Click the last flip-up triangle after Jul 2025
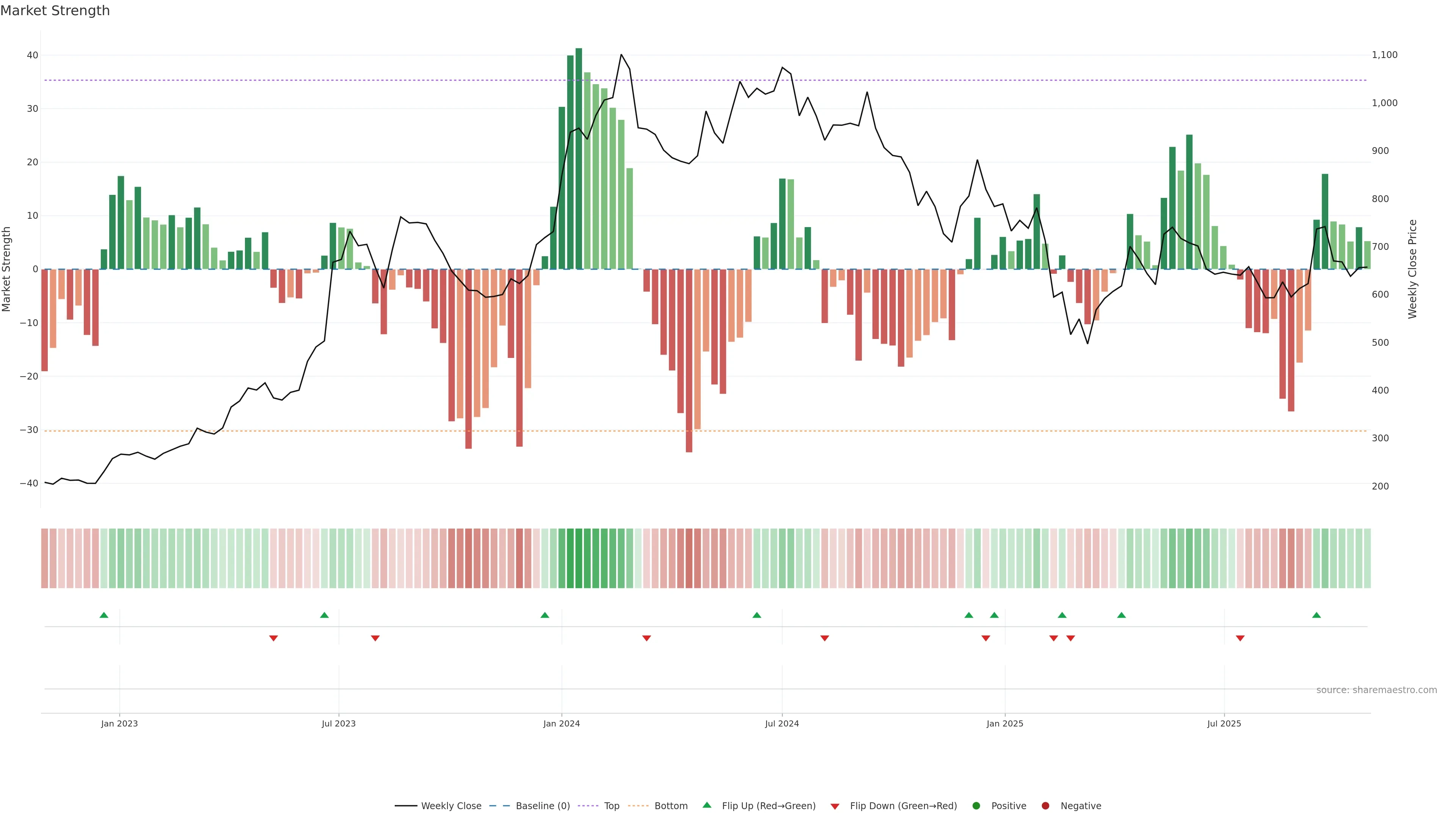This screenshot has height=819, width=1456. [x=1316, y=615]
